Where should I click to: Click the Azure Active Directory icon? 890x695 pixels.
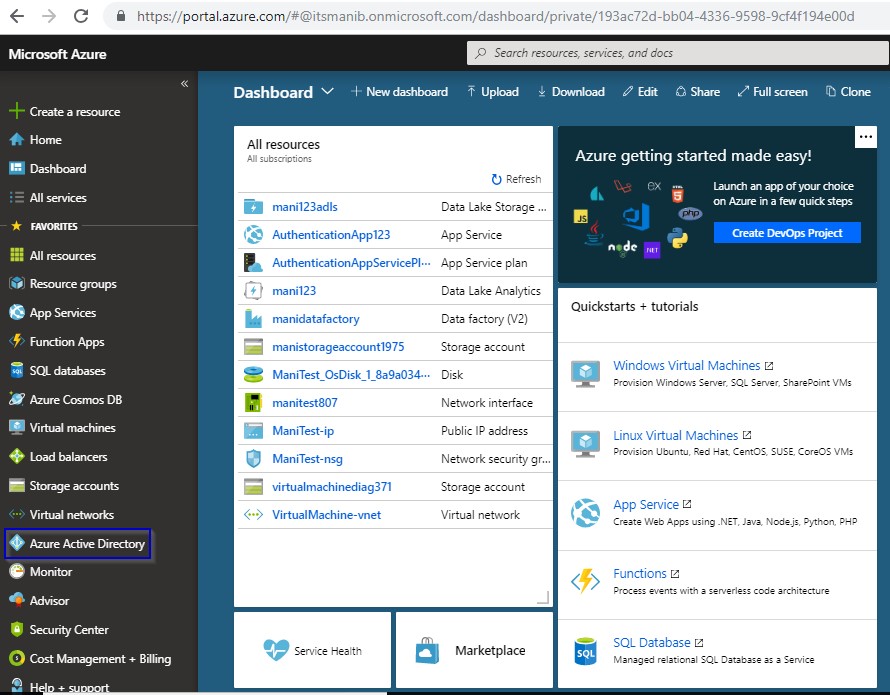click(x=17, y=543)
